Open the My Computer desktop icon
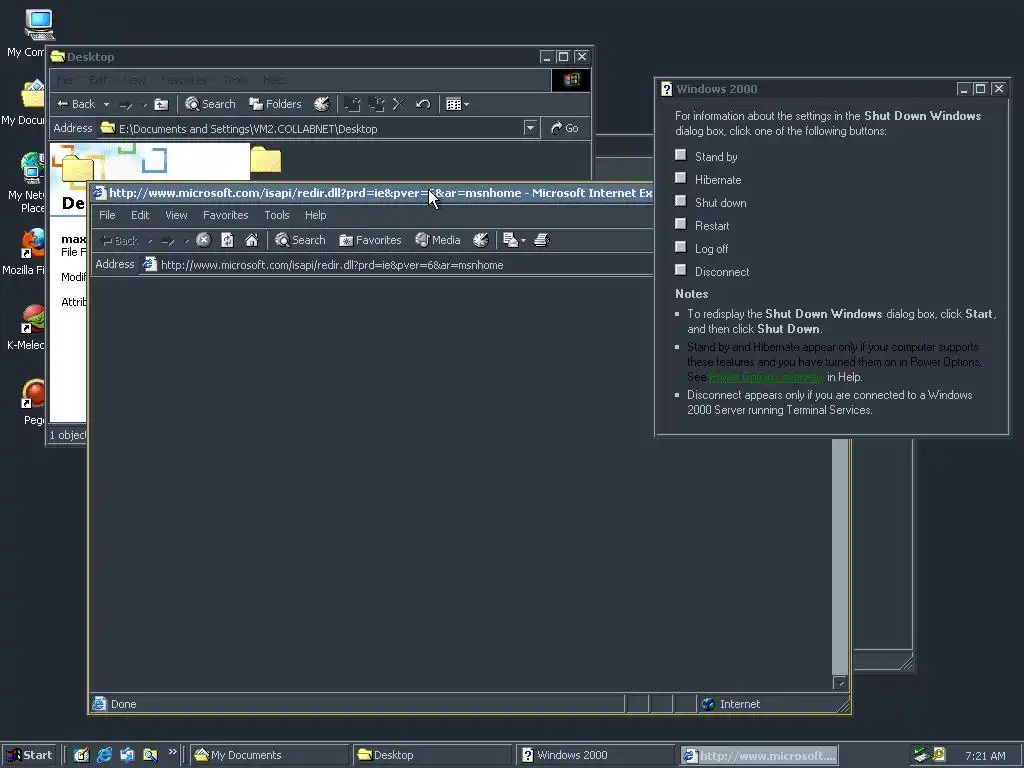 [x=39, y=26]
